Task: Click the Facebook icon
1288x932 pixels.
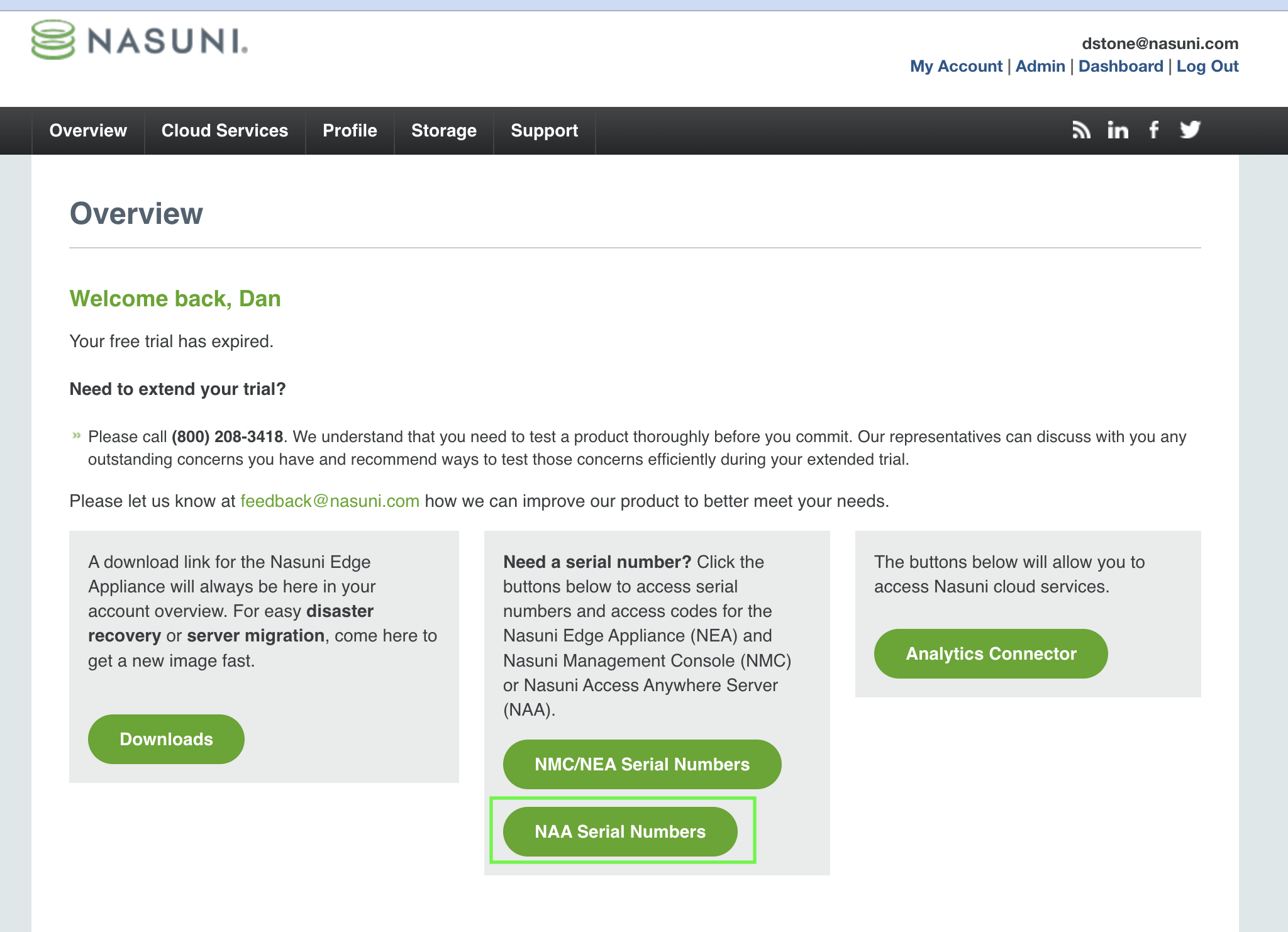Action: click(1154, 130)
